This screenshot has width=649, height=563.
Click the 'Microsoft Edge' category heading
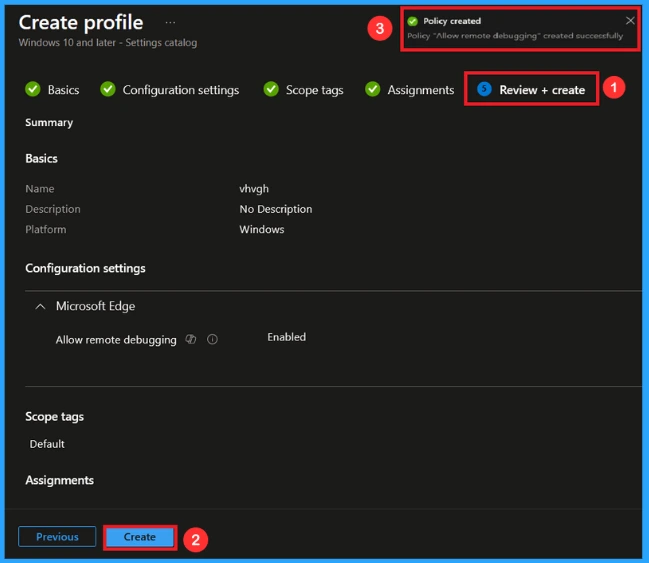coord(96,306)
